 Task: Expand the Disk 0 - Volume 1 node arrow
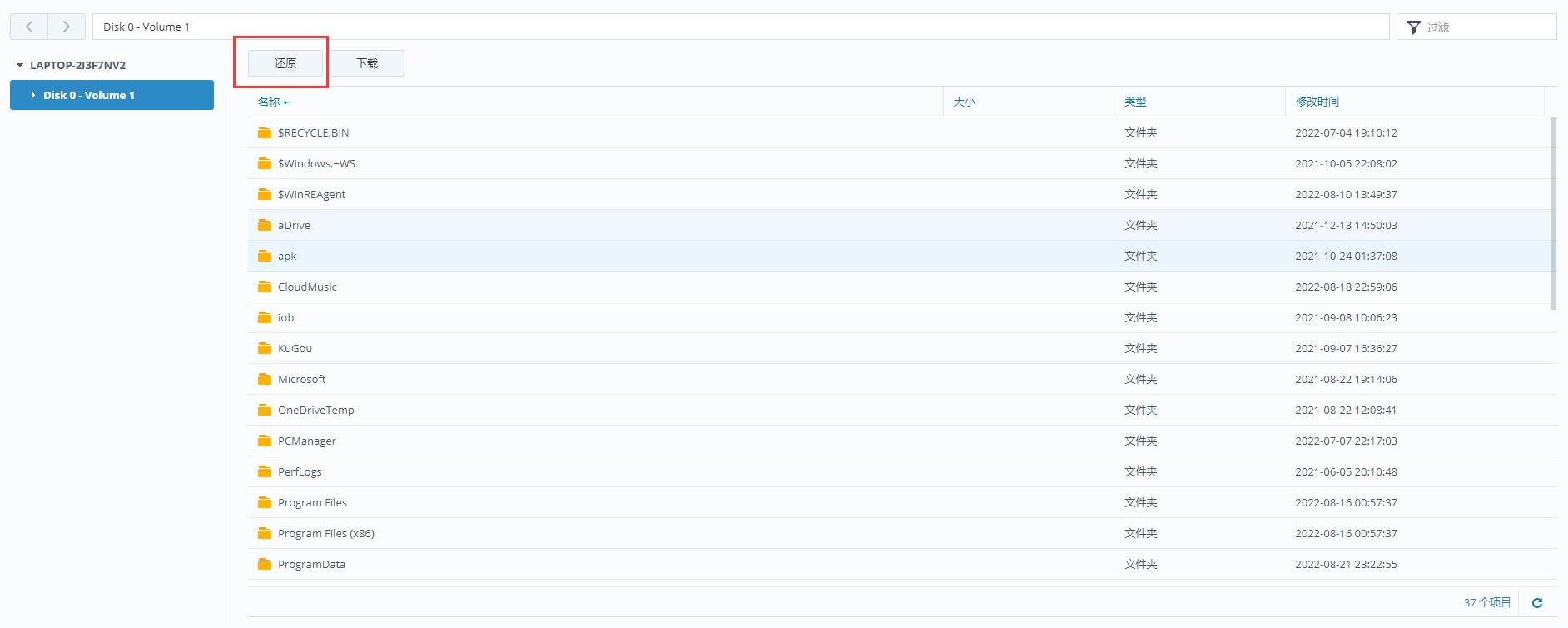[x=33, y=95]
